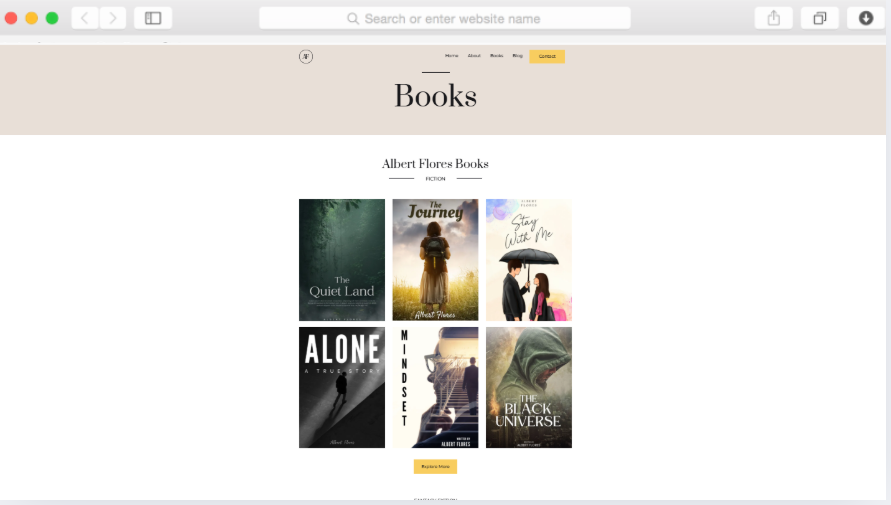Open the Blog nav link
The height and width of the screenshot is (505, 891).
point(517,56)
